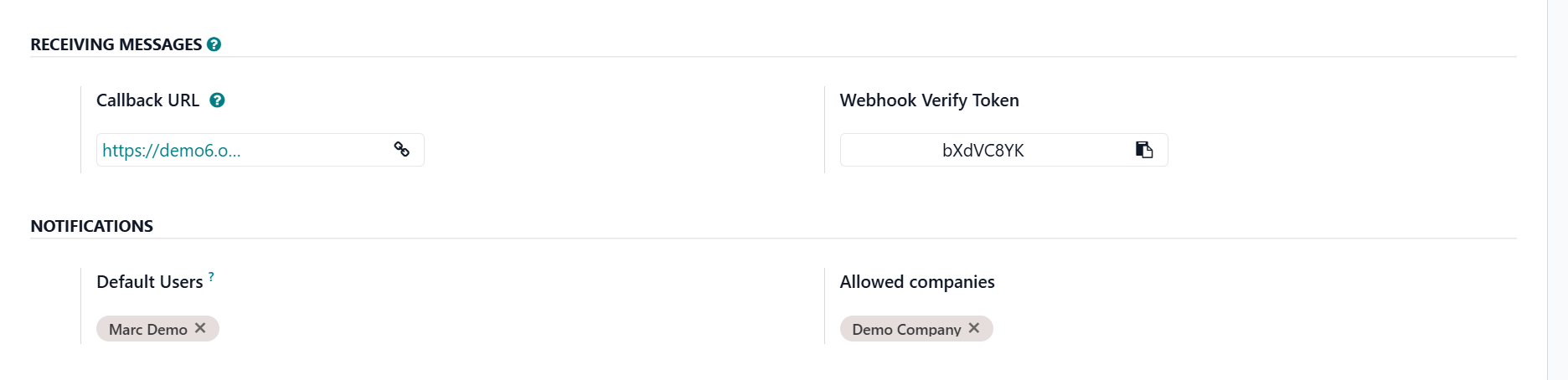Viewport: 1568px width, 380px height.
Task: Copy the Callback URL using link icon
Action: coord(402,150)
